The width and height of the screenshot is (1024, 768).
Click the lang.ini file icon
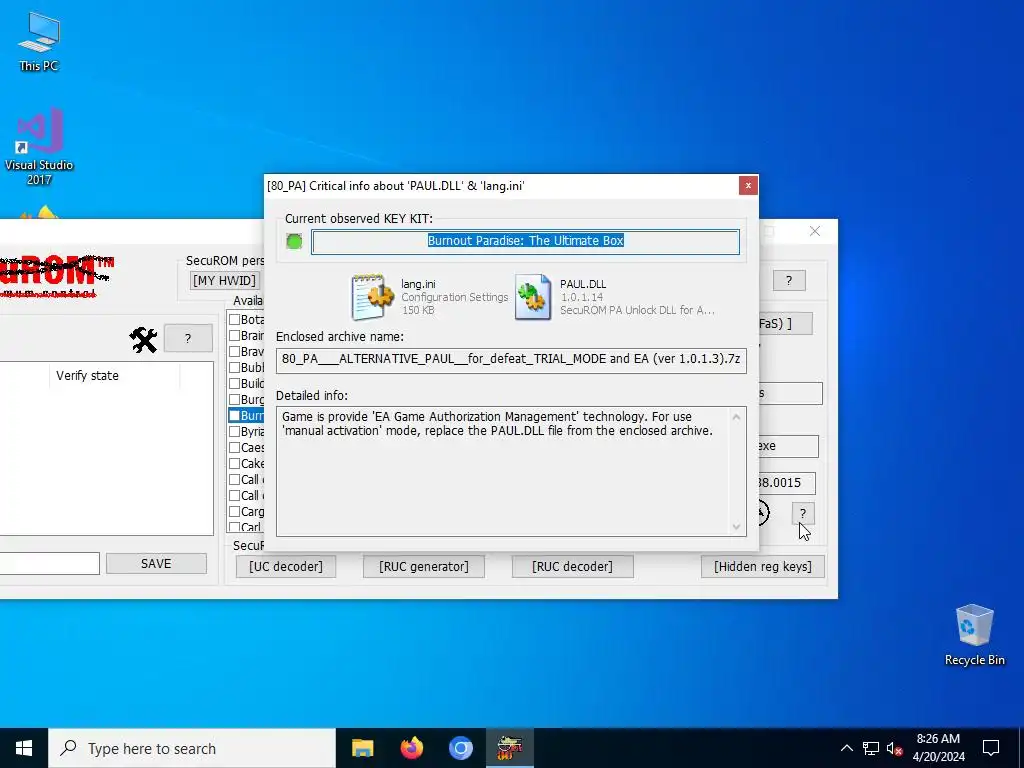pos(372,297)
